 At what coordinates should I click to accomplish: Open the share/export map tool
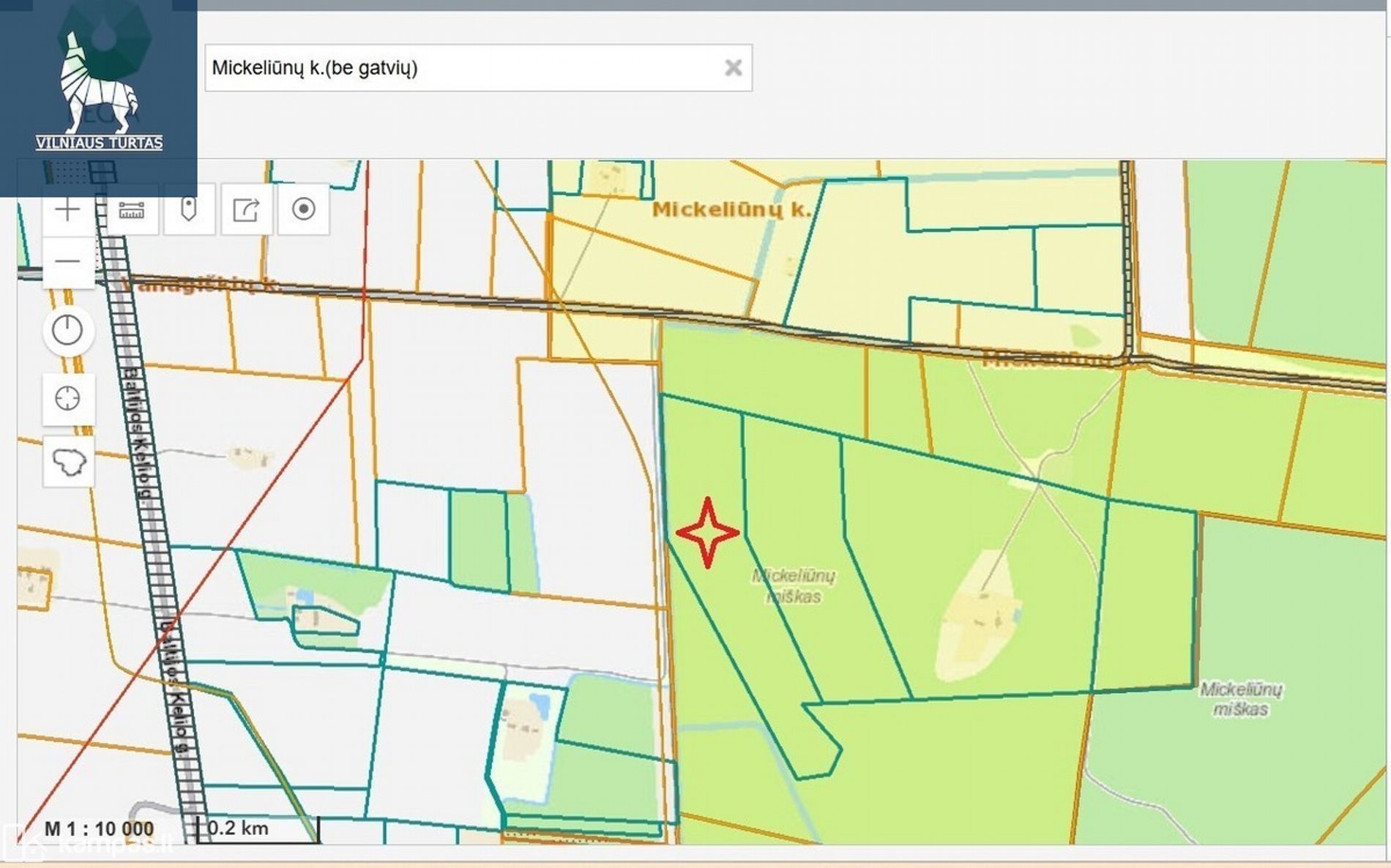click(247, 210)
